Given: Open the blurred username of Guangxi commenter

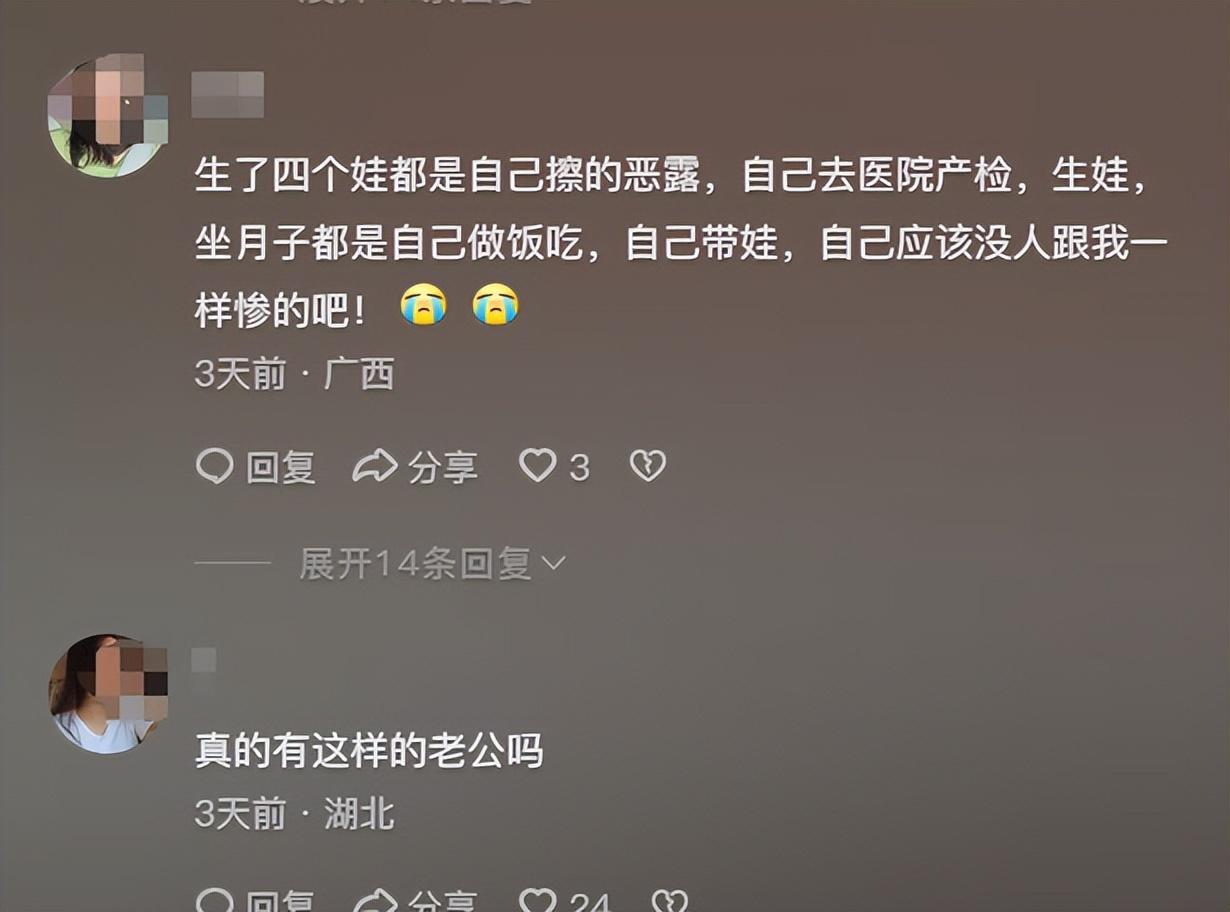Looking at the screenshot, I should 228,94.
